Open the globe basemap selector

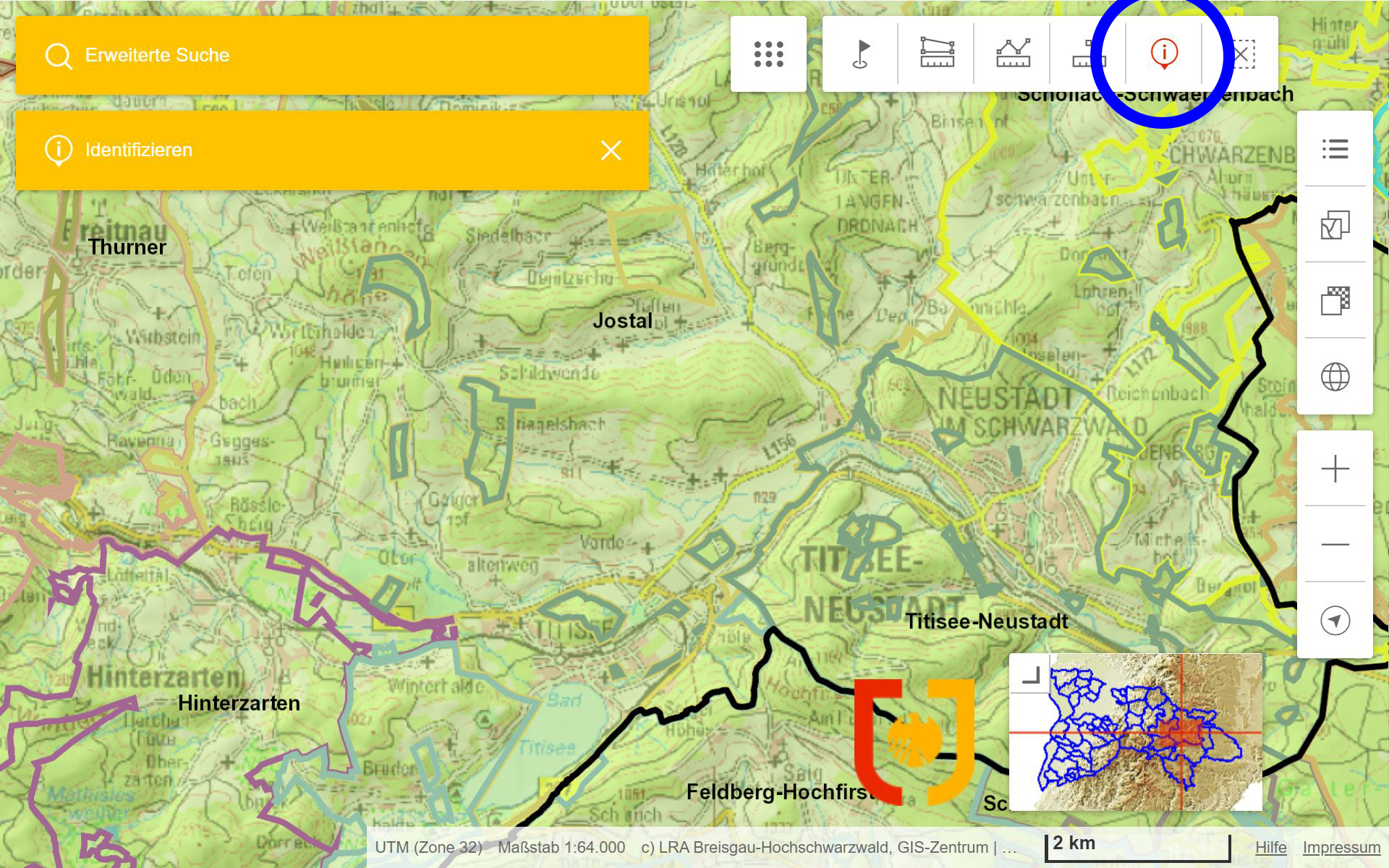coord(1335,377)
